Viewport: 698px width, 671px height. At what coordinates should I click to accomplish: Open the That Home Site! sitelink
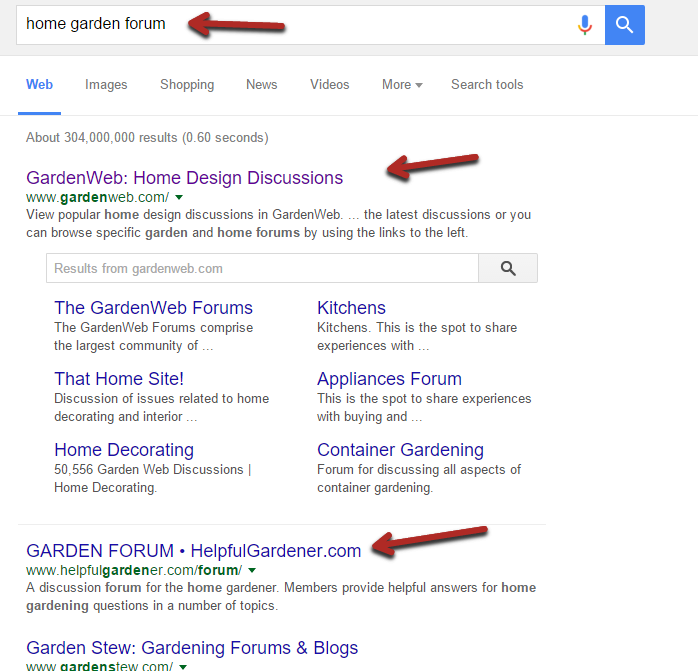[119, 379]
